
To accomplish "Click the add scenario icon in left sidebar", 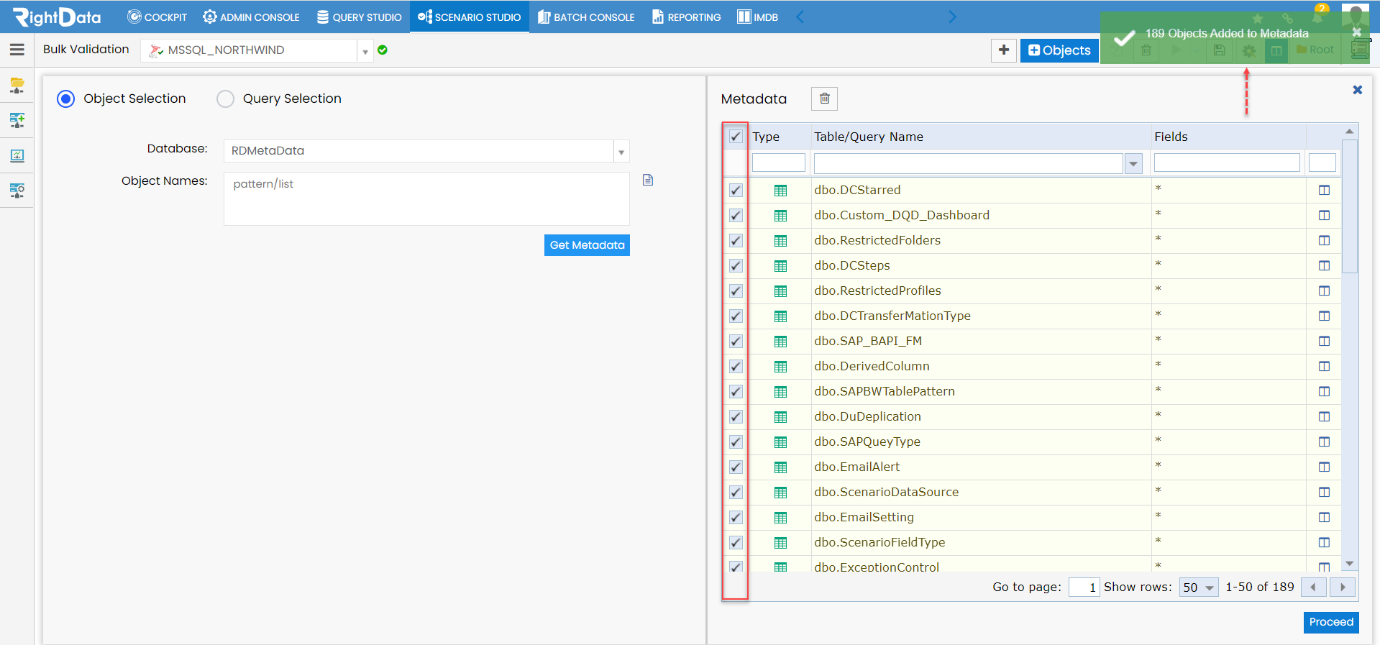I will click(17, 120).
